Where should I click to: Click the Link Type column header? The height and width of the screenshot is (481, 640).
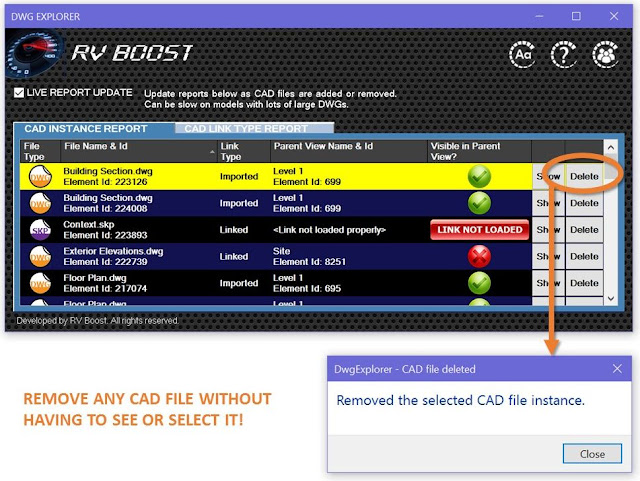click(244, 151)
